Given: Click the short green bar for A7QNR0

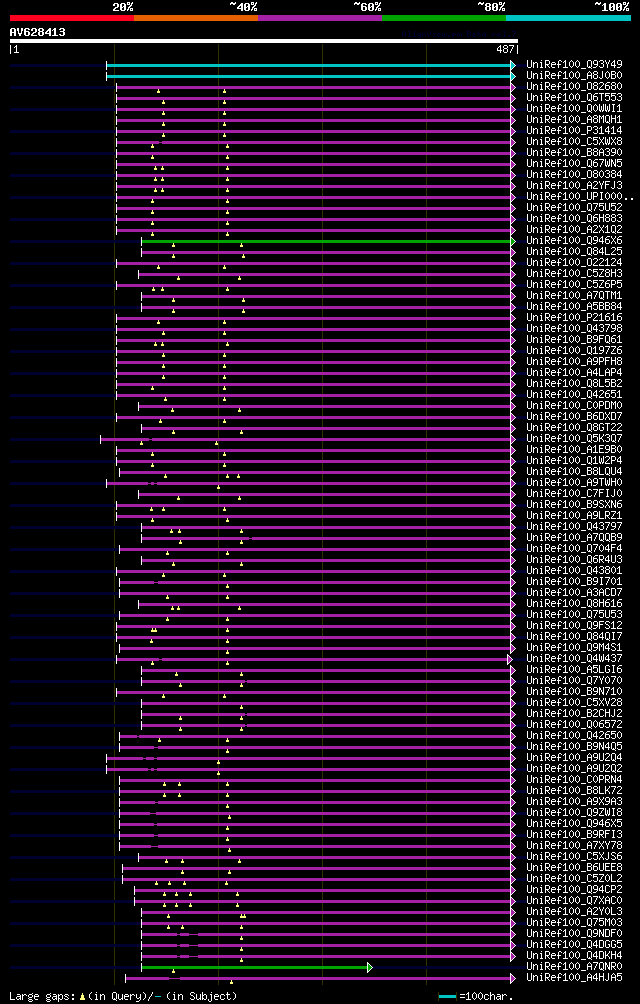Looking at the screenshot, I should click(x=256, y=967).
